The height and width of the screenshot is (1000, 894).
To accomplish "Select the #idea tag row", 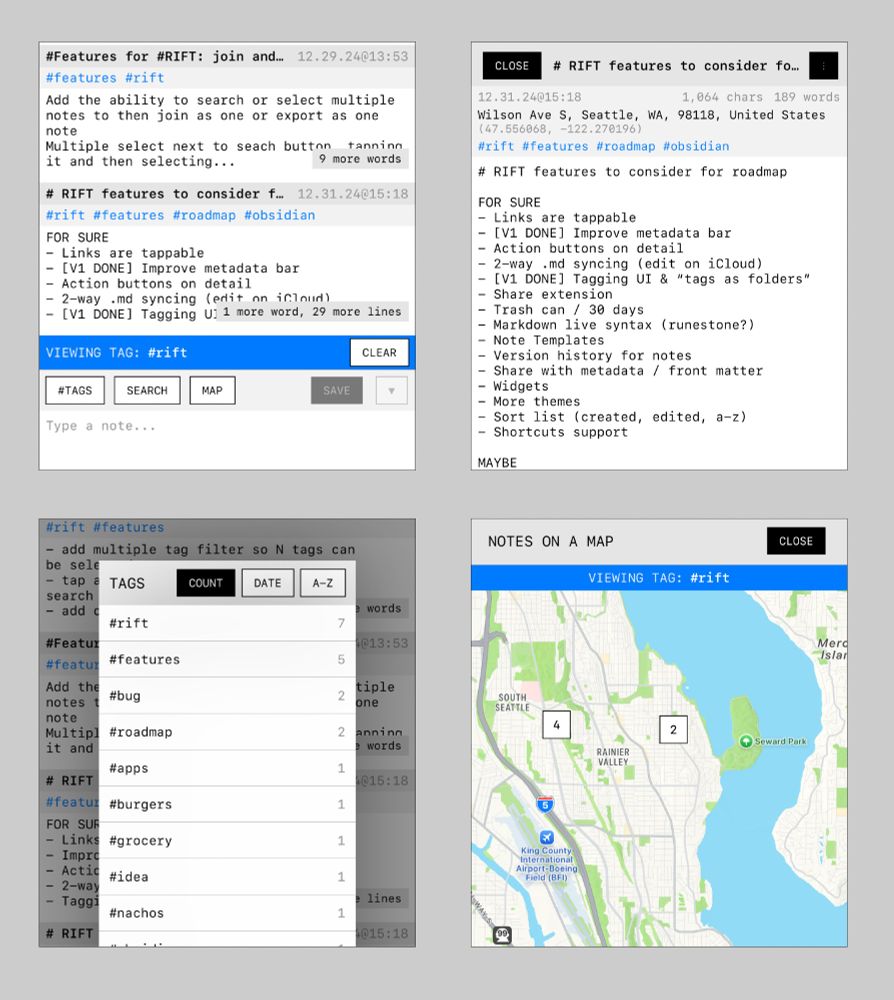I will [227, 877].
